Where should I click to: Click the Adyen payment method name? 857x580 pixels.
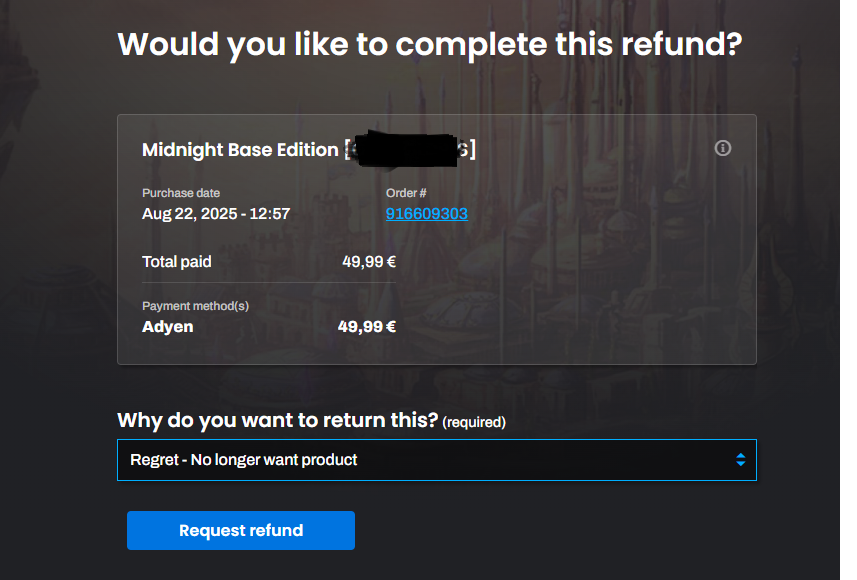tap(168, 327)
